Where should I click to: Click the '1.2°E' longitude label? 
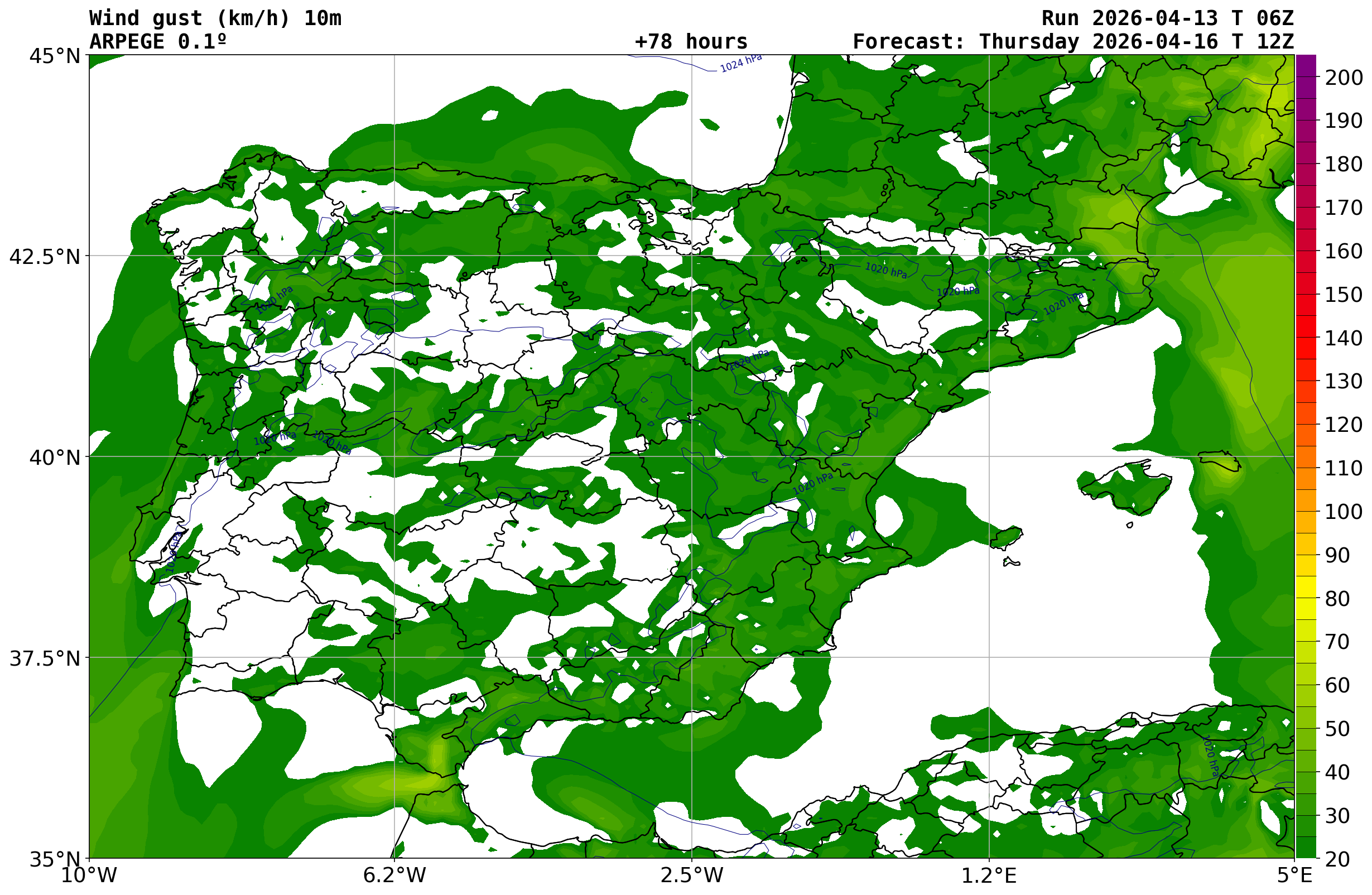[x=989, y=875]
